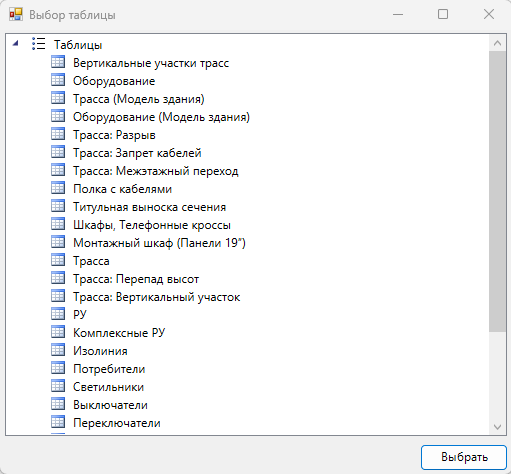Click table icon beside Полка с кабелями

[58, 188]
